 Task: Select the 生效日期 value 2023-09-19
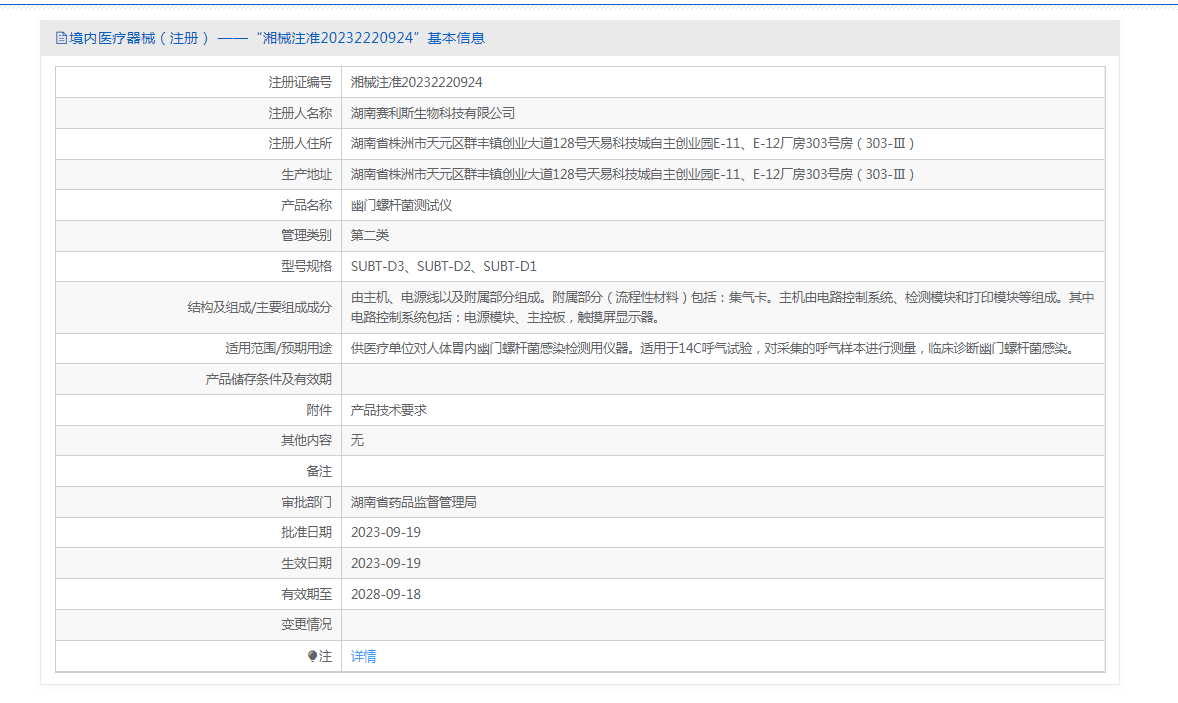(385, 563)
